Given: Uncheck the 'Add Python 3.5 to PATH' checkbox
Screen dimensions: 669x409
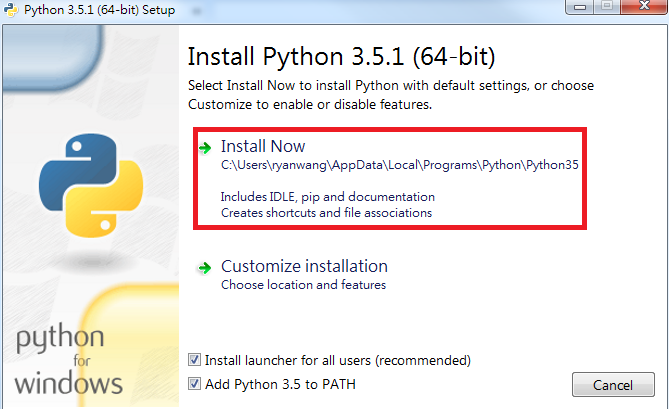Looking at the screenshot, I should pos(194,384).
